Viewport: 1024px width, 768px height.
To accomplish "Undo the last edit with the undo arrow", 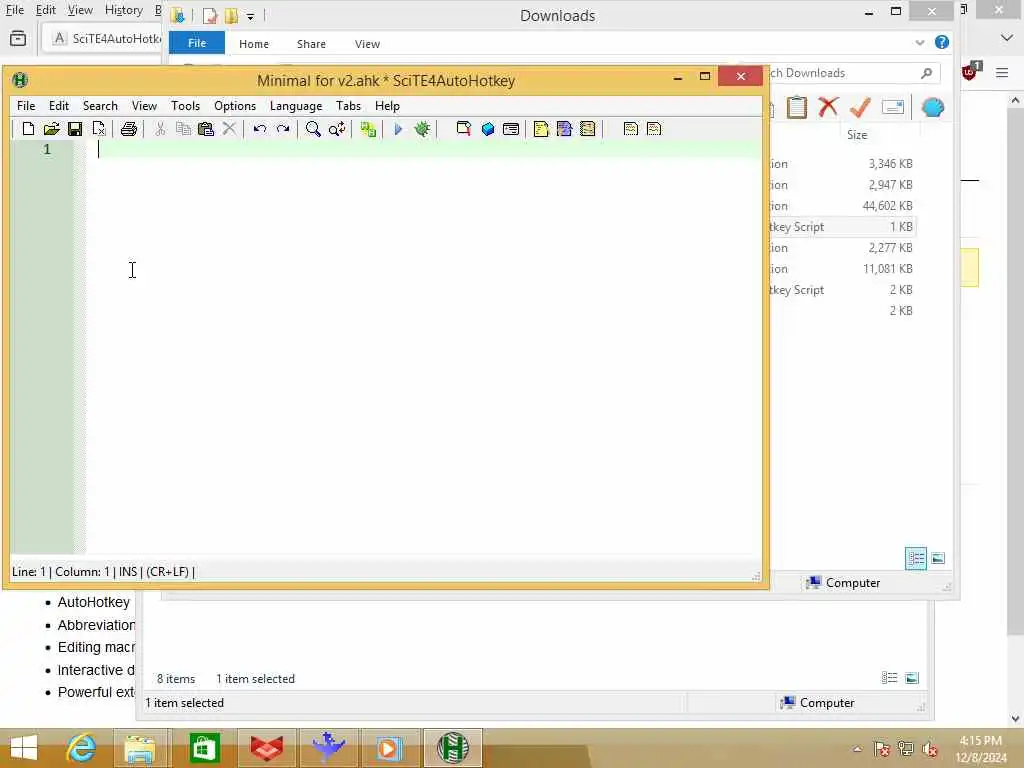I will (x=260, y=129).
